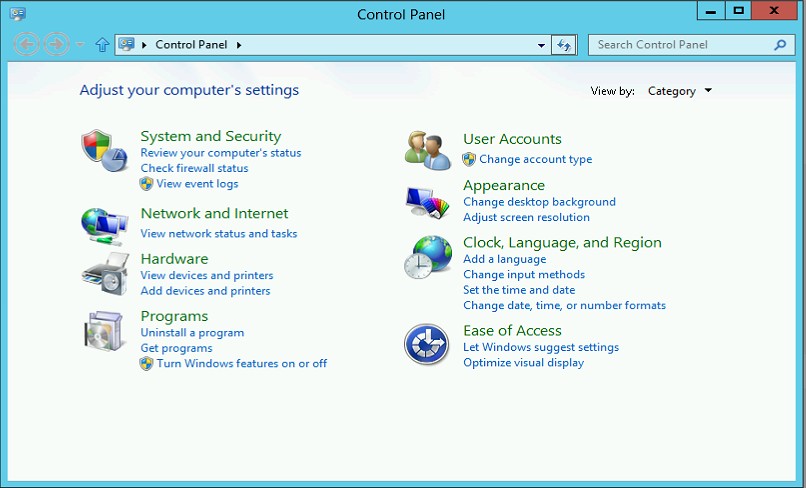806x488 pixels.
Task: Click Add a language
Action: (504, 259)
